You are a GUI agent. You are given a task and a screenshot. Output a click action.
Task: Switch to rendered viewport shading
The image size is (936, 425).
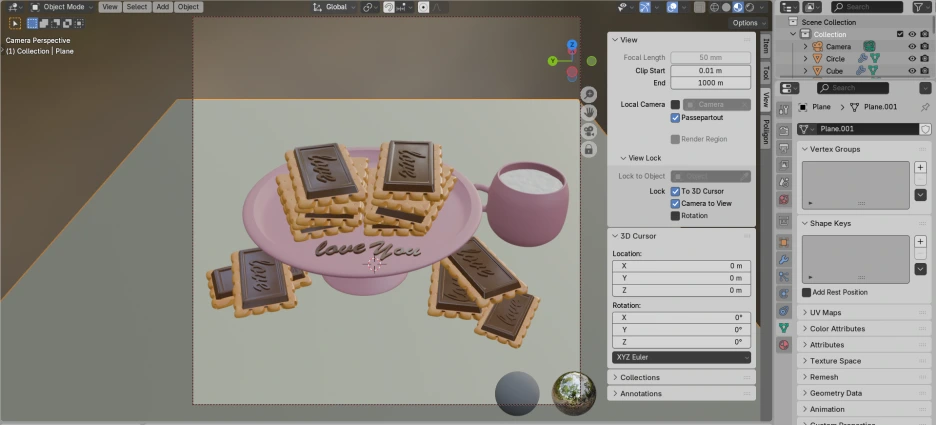(x=750, y=7)
